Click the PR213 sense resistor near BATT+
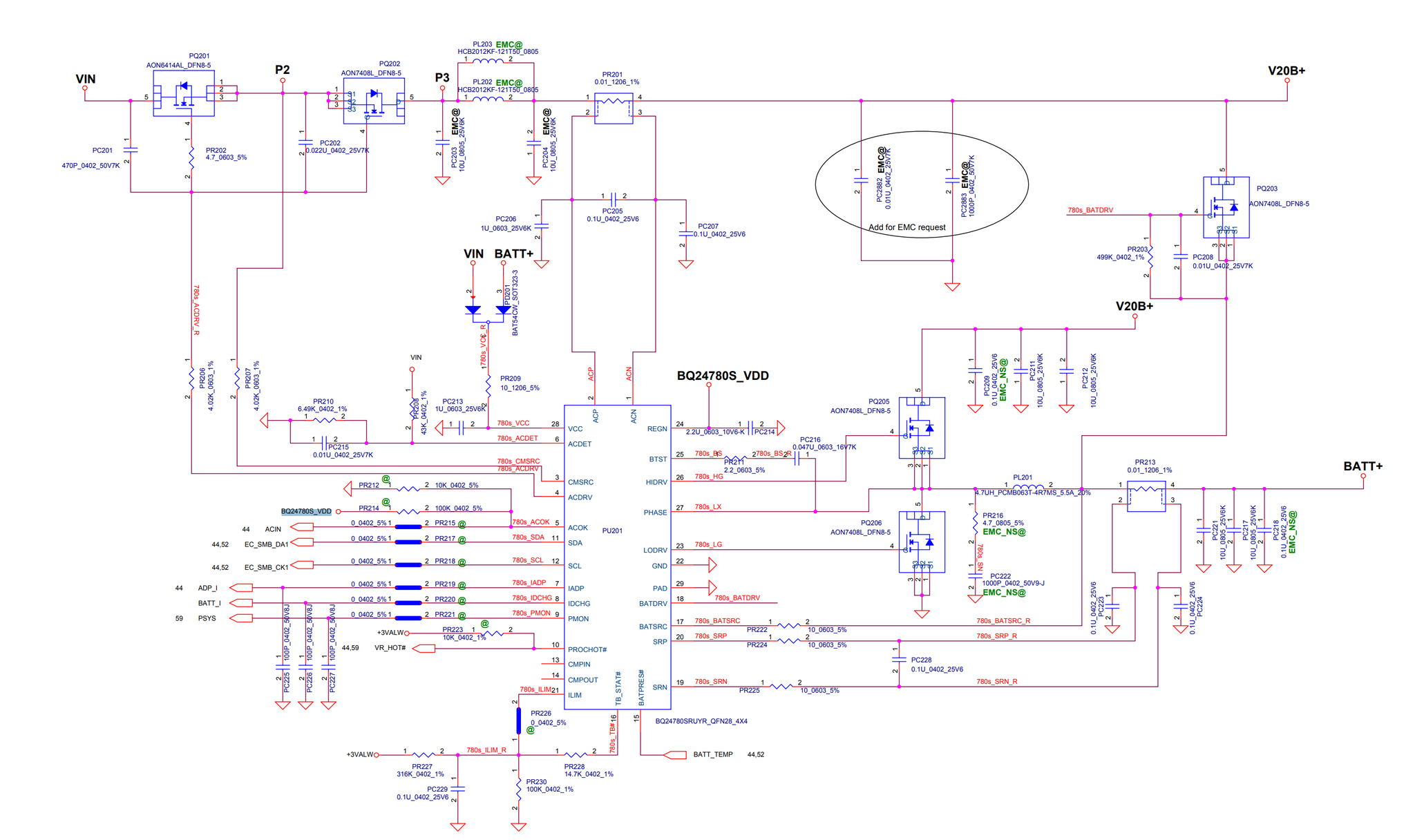This screenshot has height=840, width=1415. 1146,495
